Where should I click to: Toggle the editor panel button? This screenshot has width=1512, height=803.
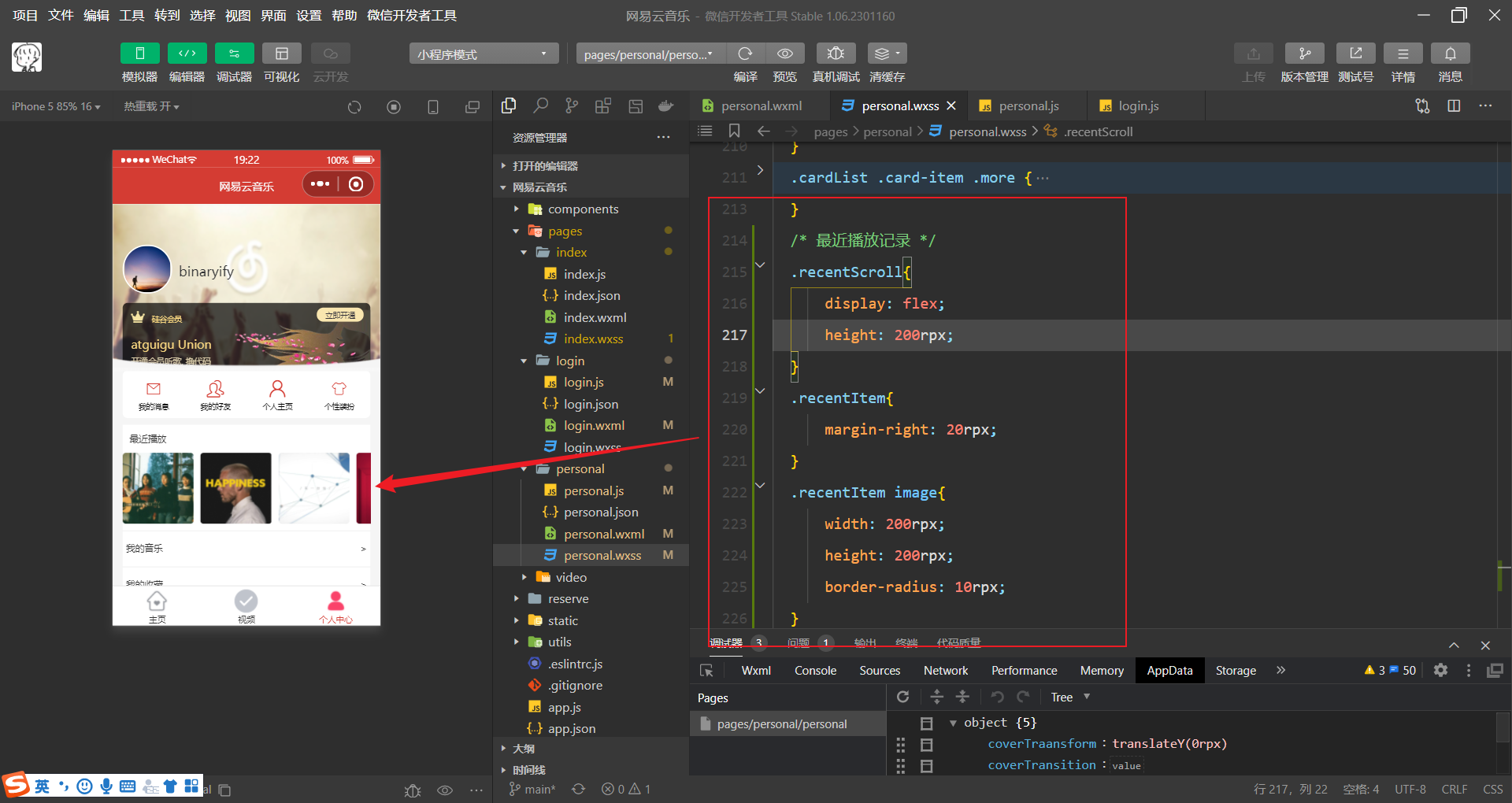[187, 54]
